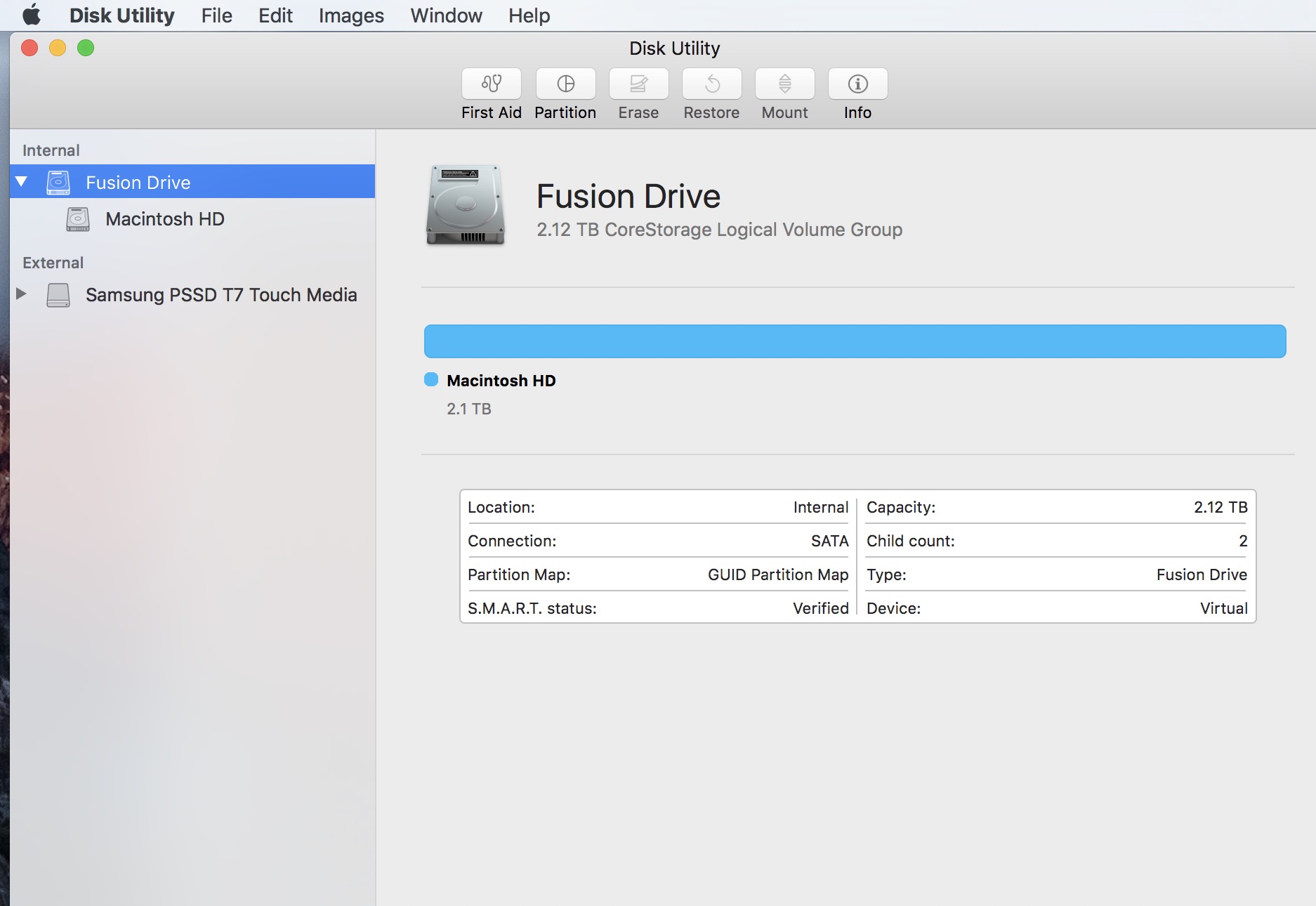Screen dimensions: 1316x906
Task: Open the Help menu
Action: [529, 15]
